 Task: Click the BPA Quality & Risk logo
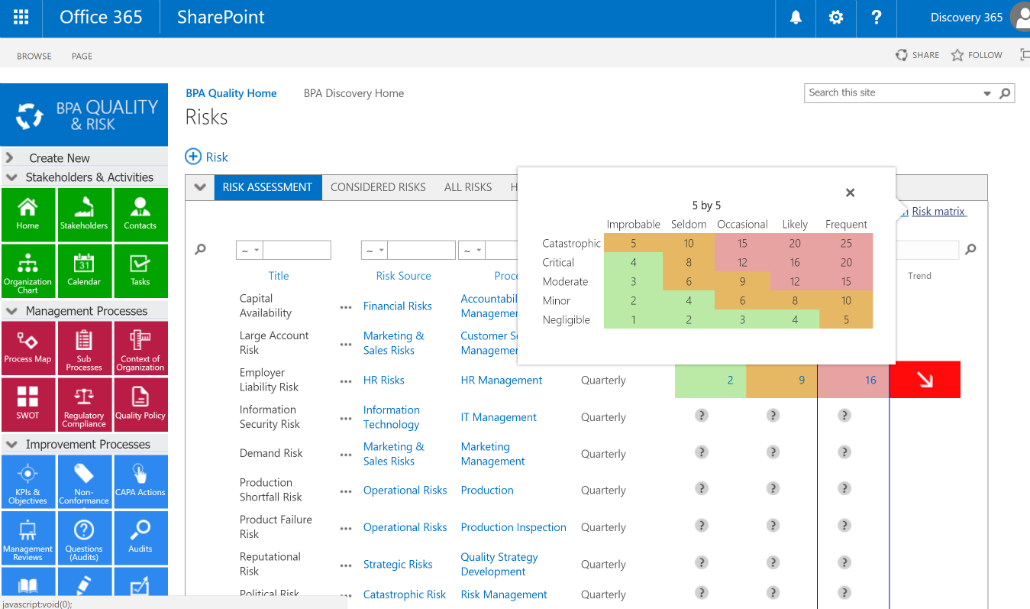point(84,115)
